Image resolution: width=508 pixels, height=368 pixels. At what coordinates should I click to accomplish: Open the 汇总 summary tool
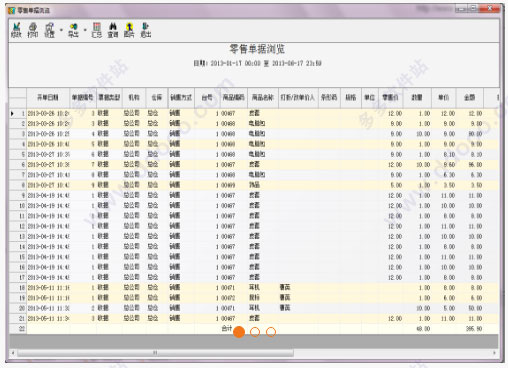(x=97, y=30)
